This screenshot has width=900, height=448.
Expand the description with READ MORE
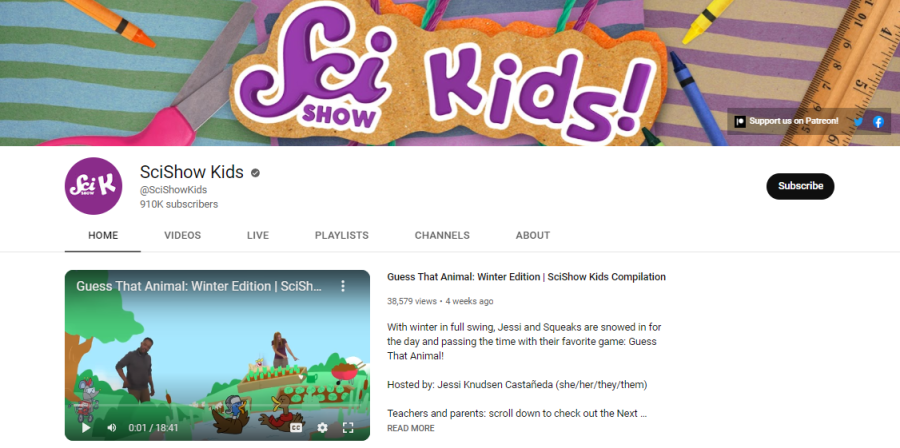tap(410, 428)
